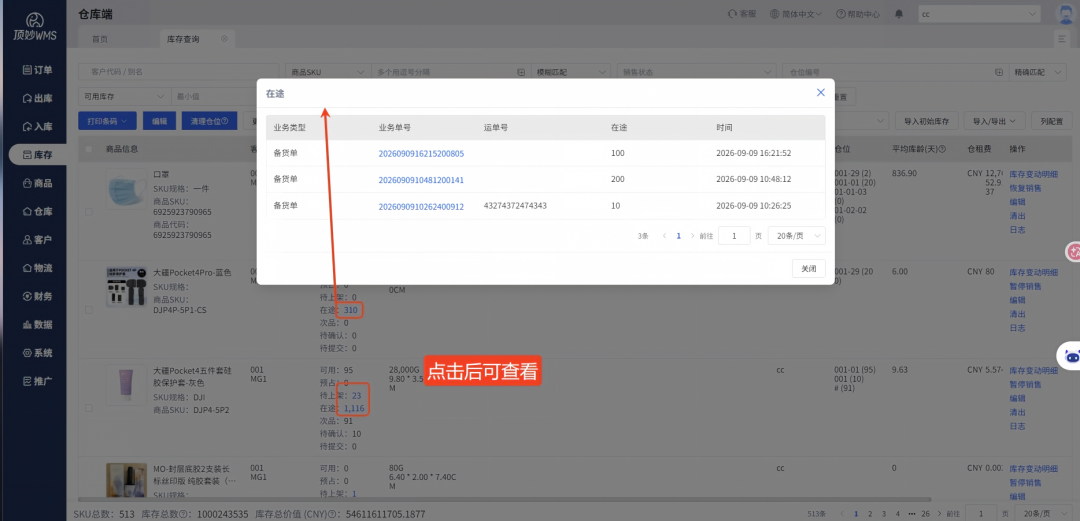Go to 客户 in the sidebar
This screenshot has height=521, width=1080.
37,239
